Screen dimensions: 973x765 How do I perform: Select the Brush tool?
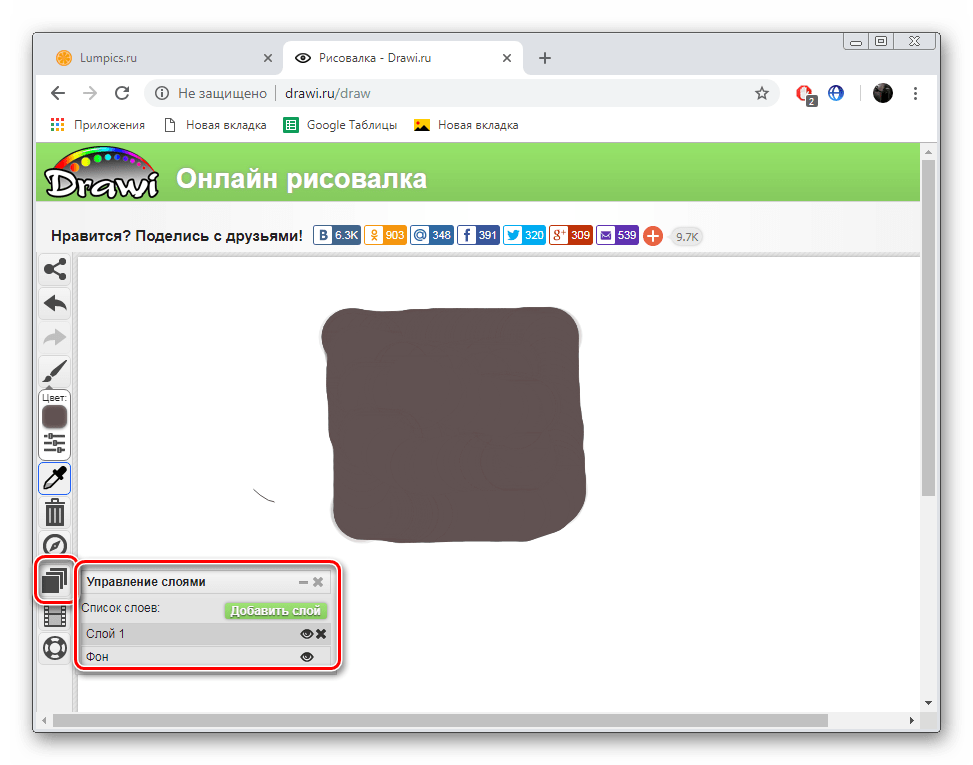(x=54, y=372)
